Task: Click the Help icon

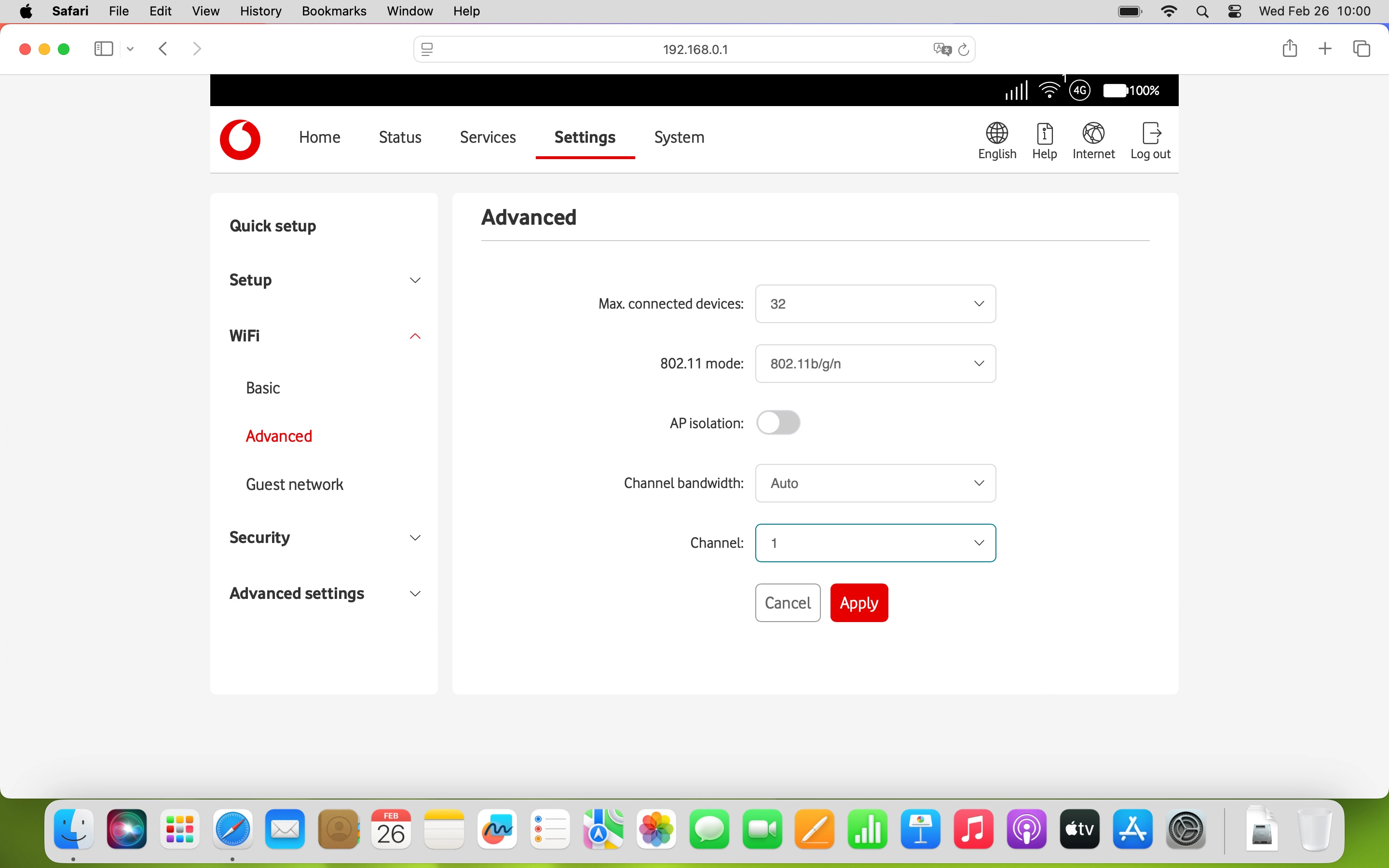Action: pyautogui.click(x=1044, y=139)
